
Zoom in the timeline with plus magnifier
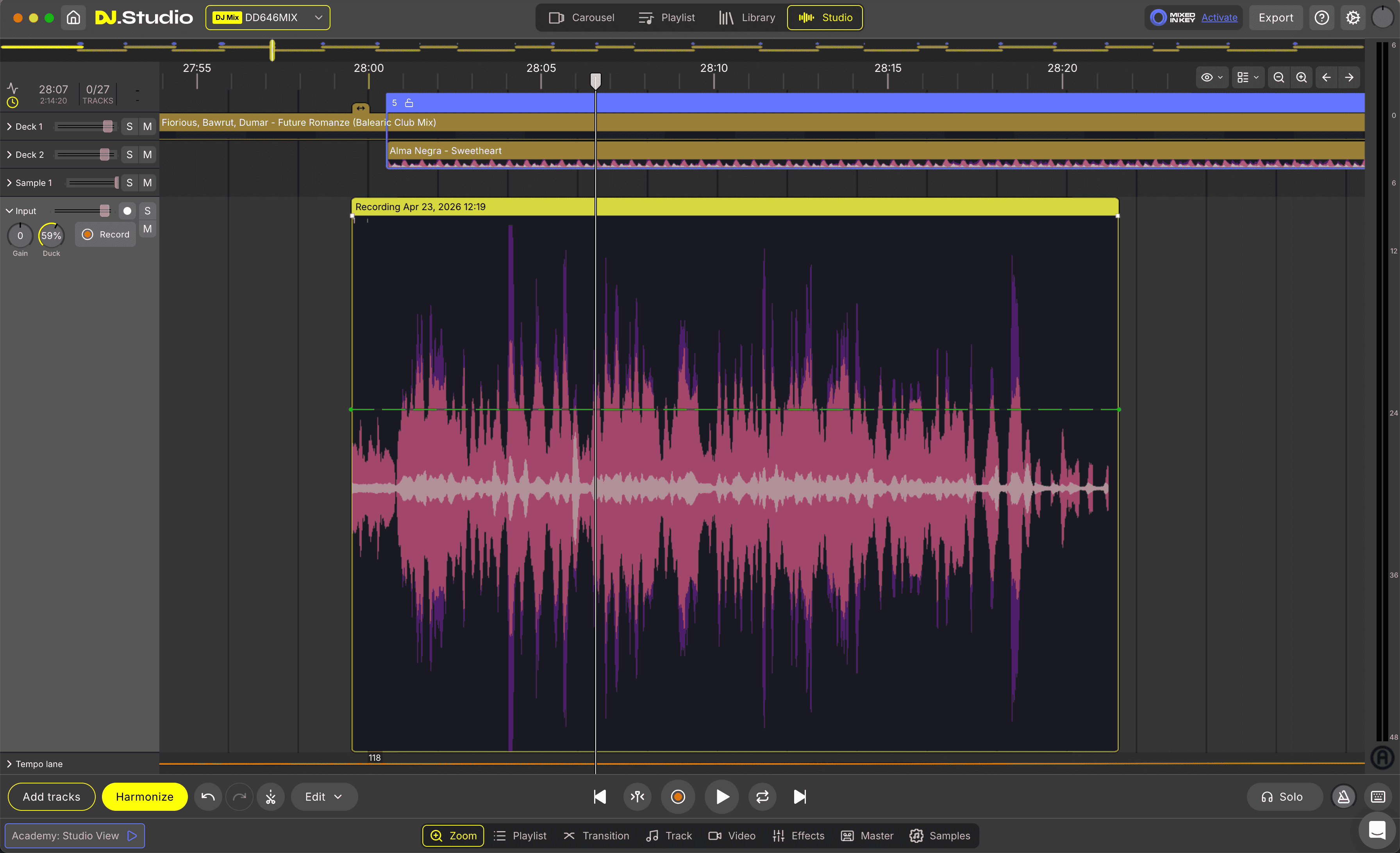tap(1301, 77)
